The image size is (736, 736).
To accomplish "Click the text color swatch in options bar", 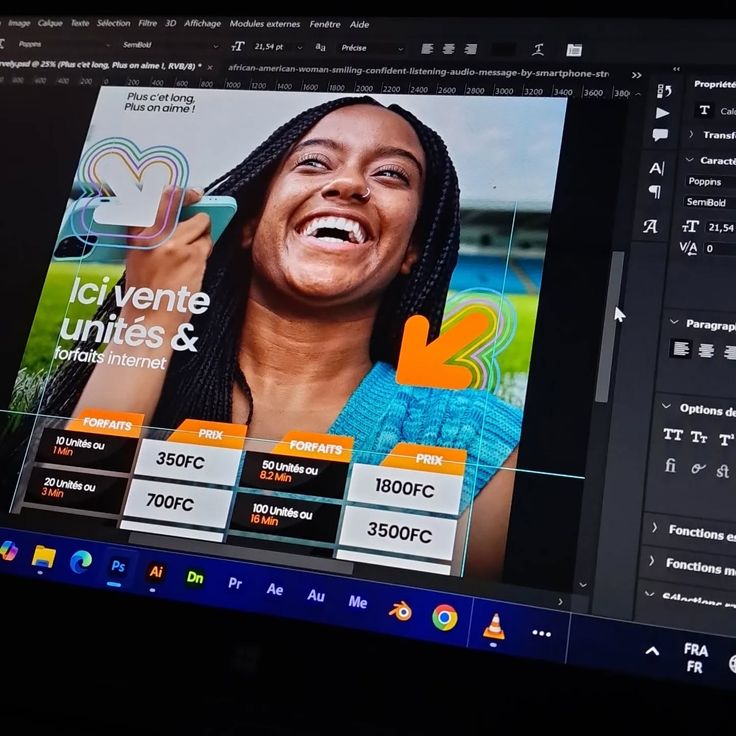I will (503, 49).
